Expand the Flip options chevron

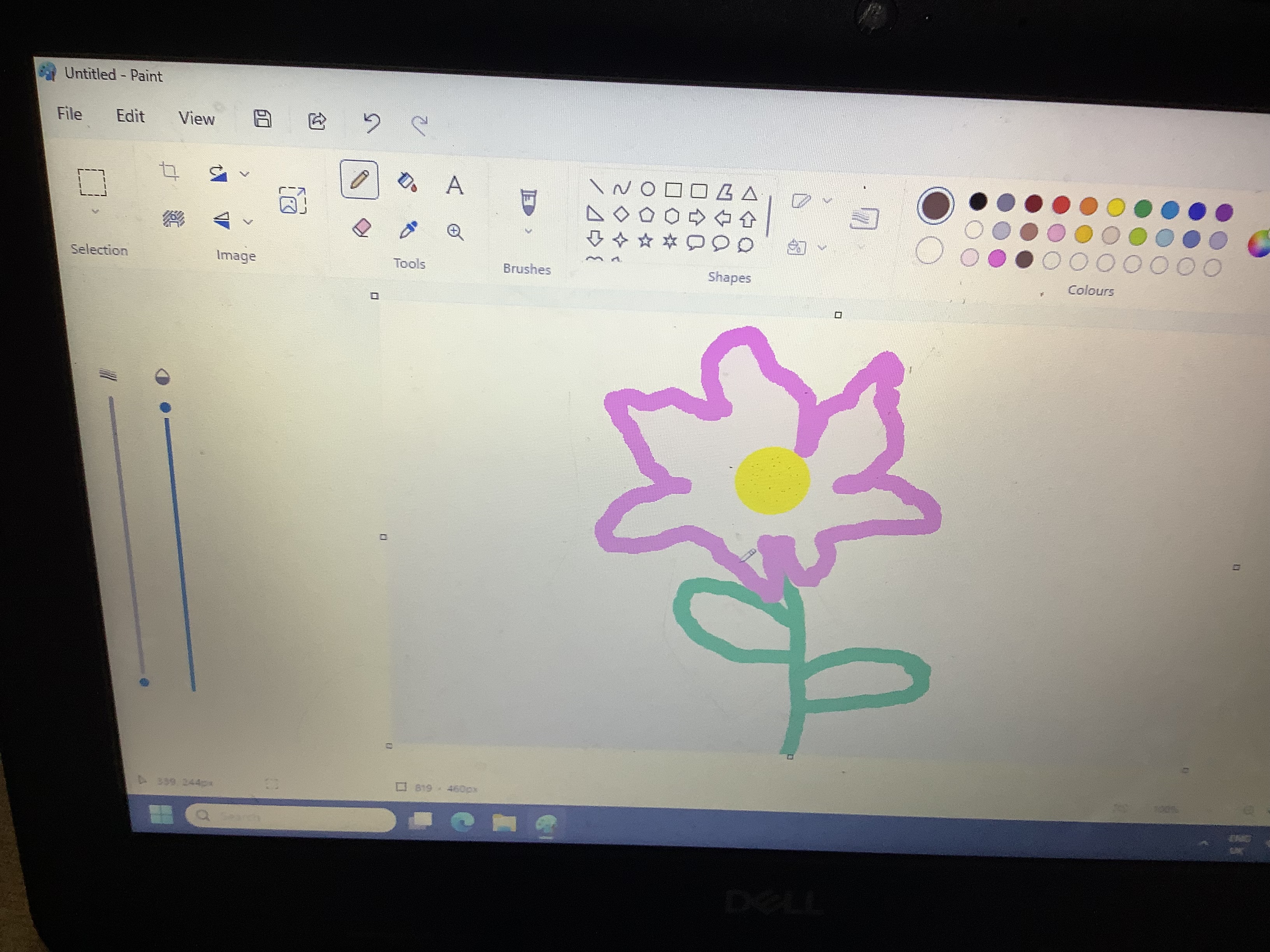coord(248,222)
